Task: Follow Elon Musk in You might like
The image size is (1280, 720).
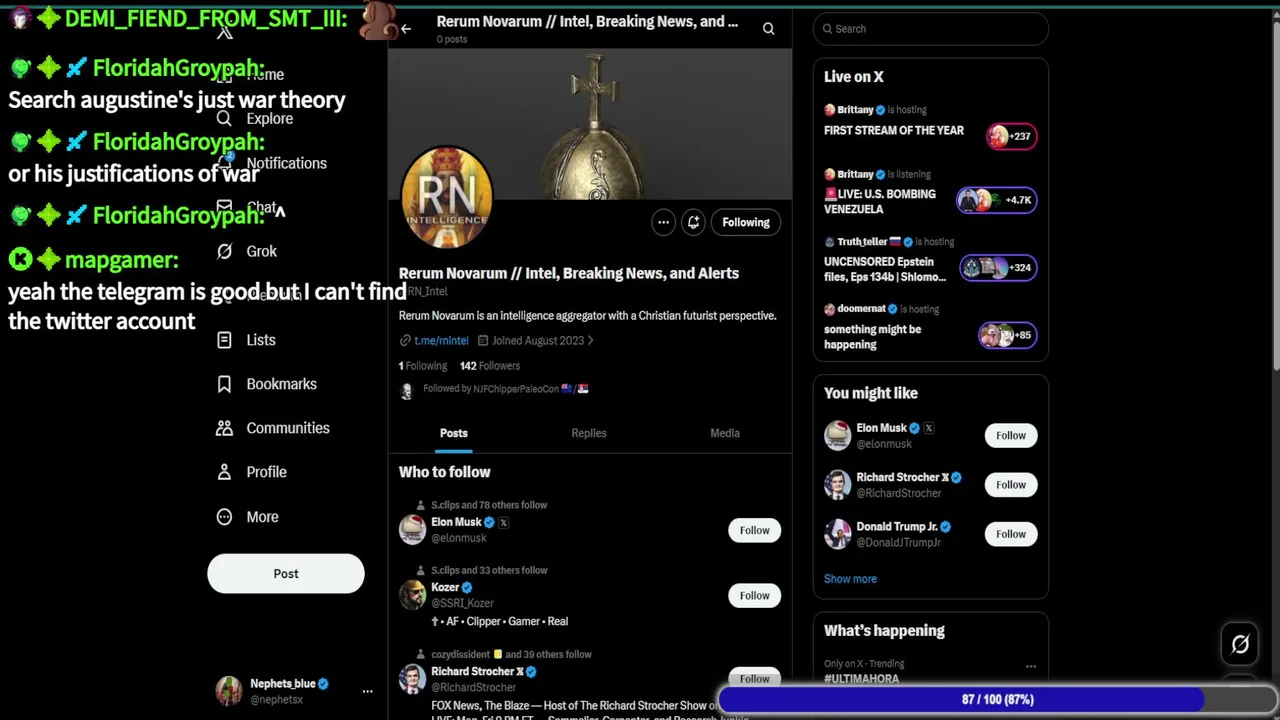Action: point(1011,435)
